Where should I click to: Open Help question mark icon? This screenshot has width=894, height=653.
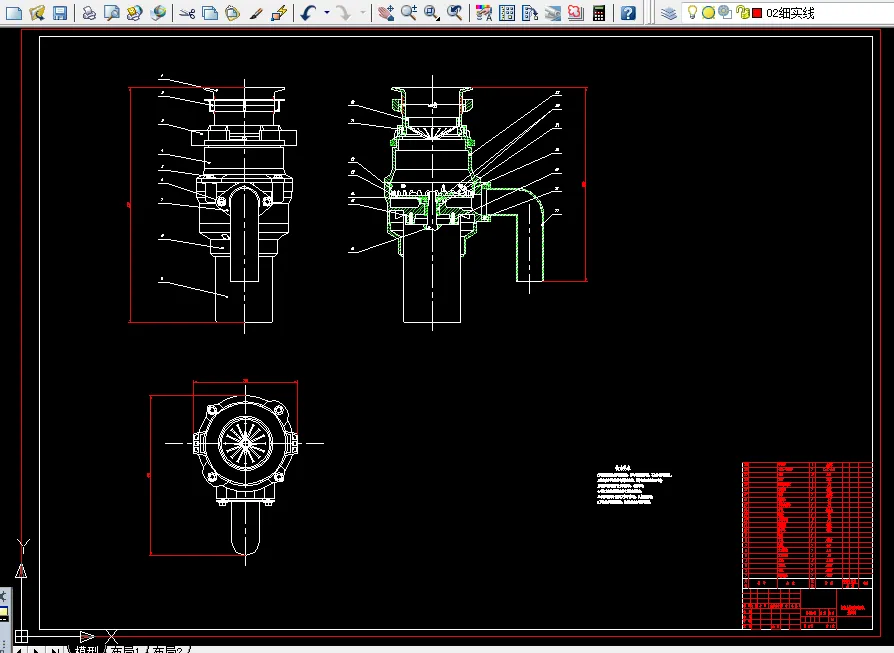click(628, 13)
